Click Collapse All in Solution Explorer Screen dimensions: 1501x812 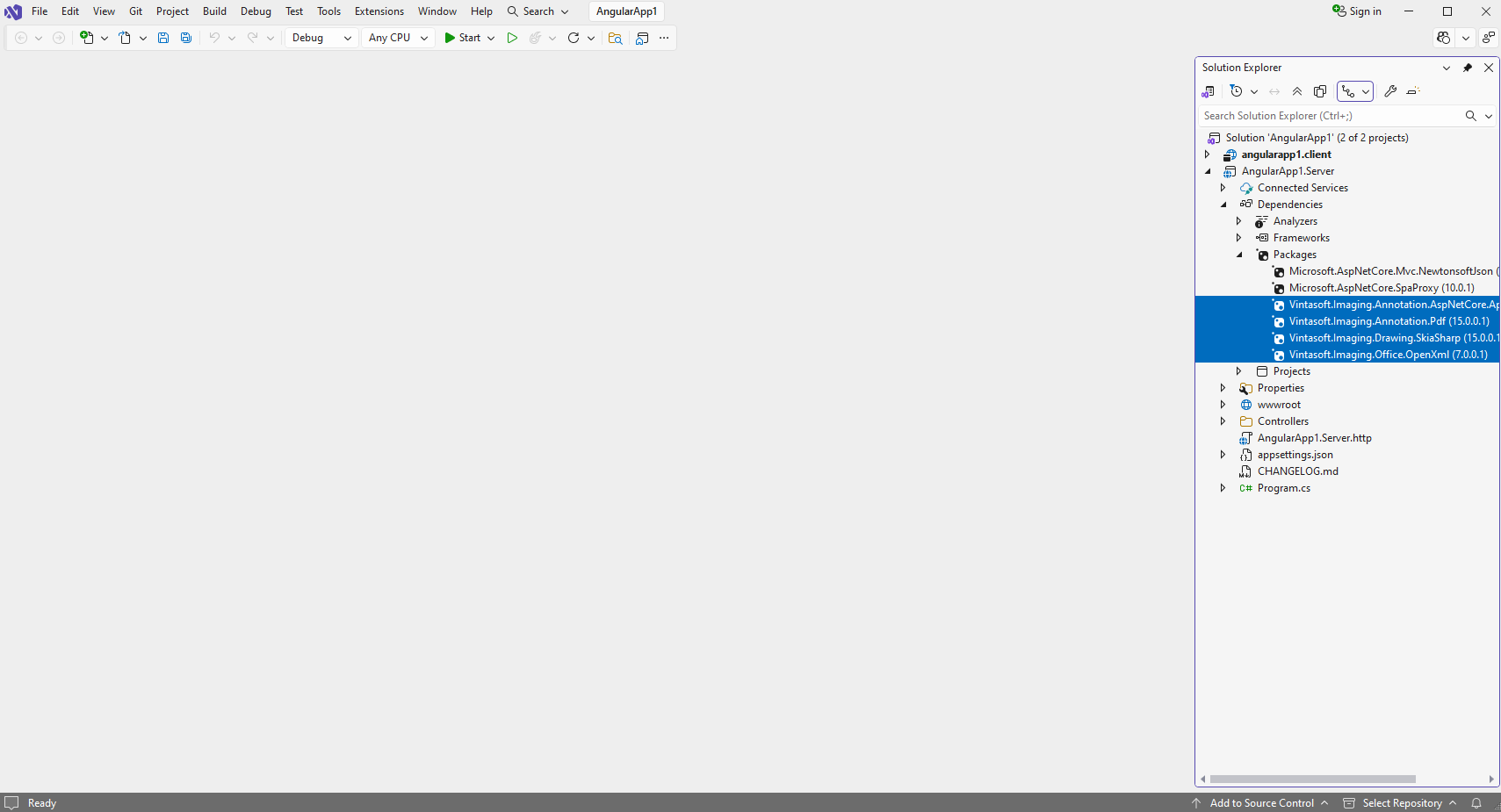pyautogui.click(x=1297, y=91)
